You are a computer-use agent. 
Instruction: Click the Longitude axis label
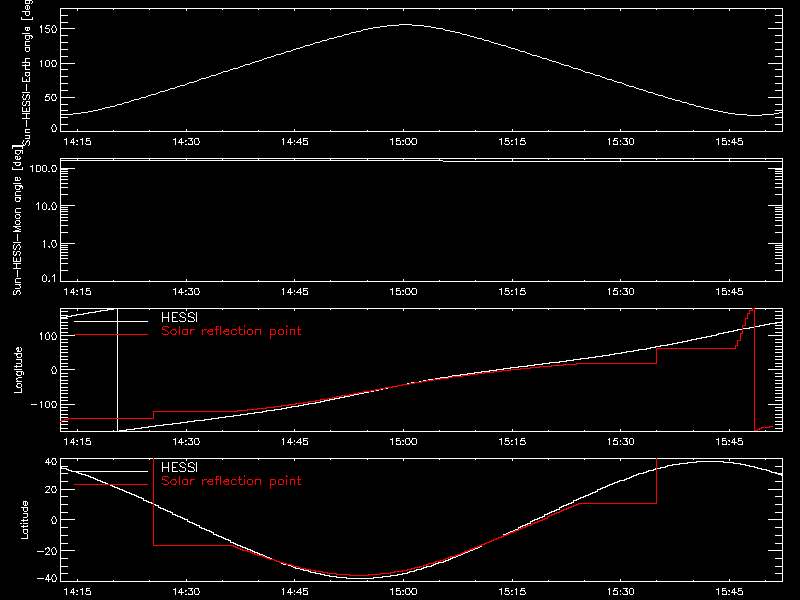[18, 370]
